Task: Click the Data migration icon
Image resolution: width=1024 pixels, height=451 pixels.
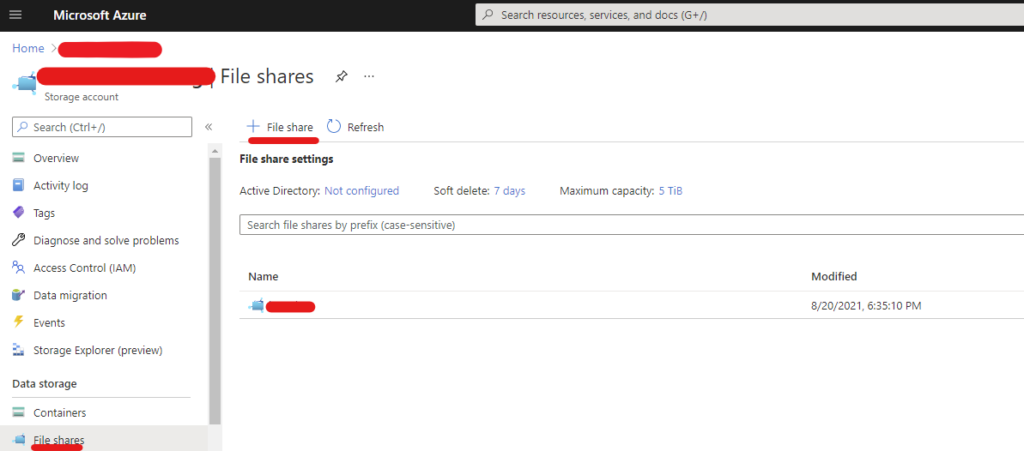Action: [19, 295]
